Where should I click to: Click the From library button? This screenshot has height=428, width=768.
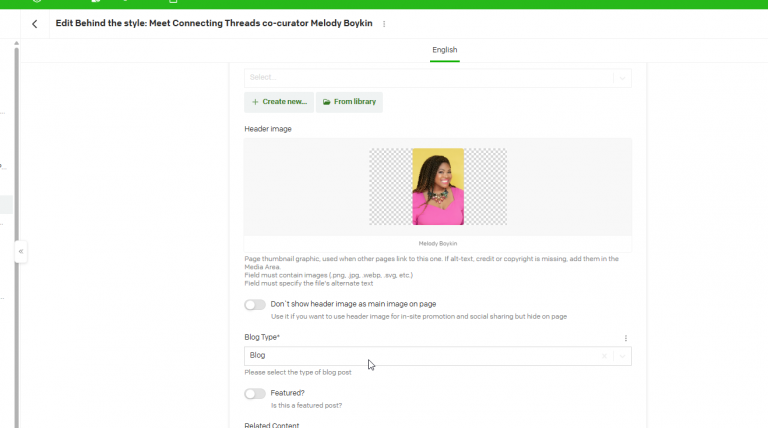(x=349, y=102)
